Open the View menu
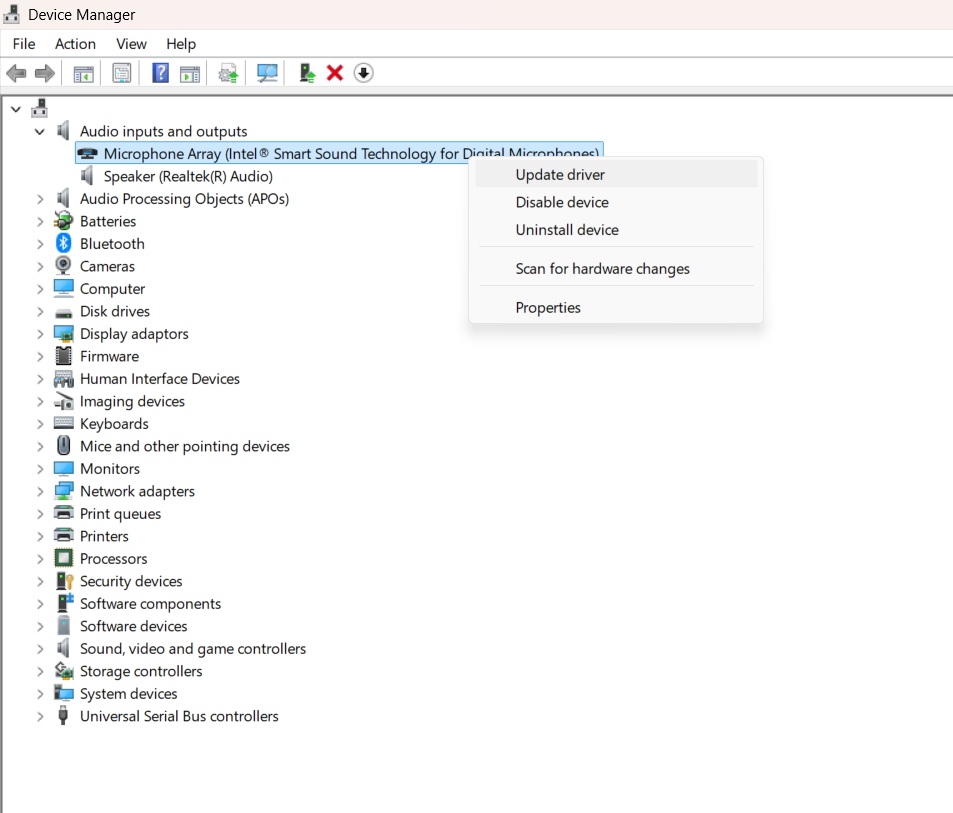Viewport: 953px width, 813px height. click(x=131, y=44)
